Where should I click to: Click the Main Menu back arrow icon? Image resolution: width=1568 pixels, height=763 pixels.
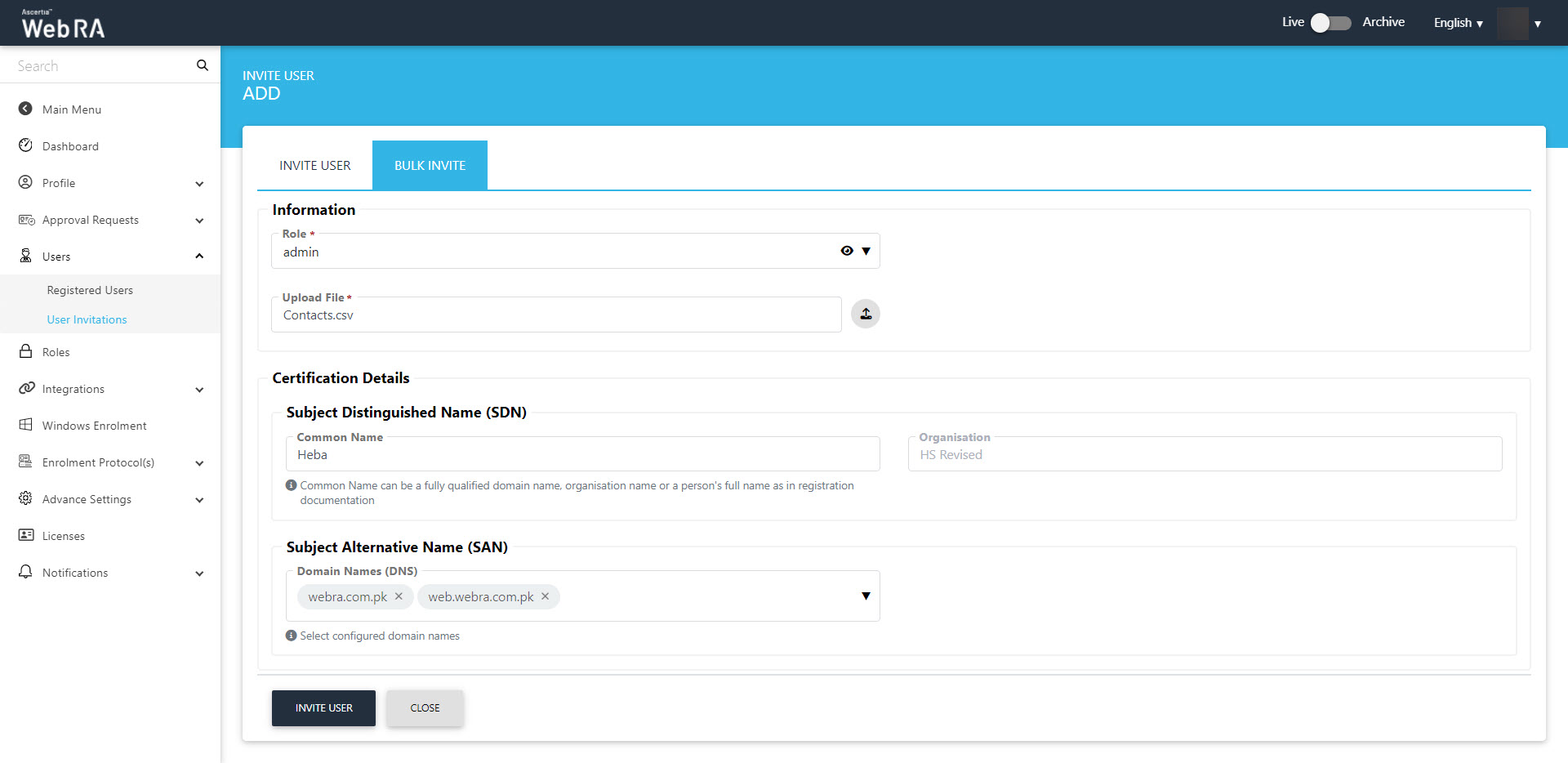tap(25, 109)
